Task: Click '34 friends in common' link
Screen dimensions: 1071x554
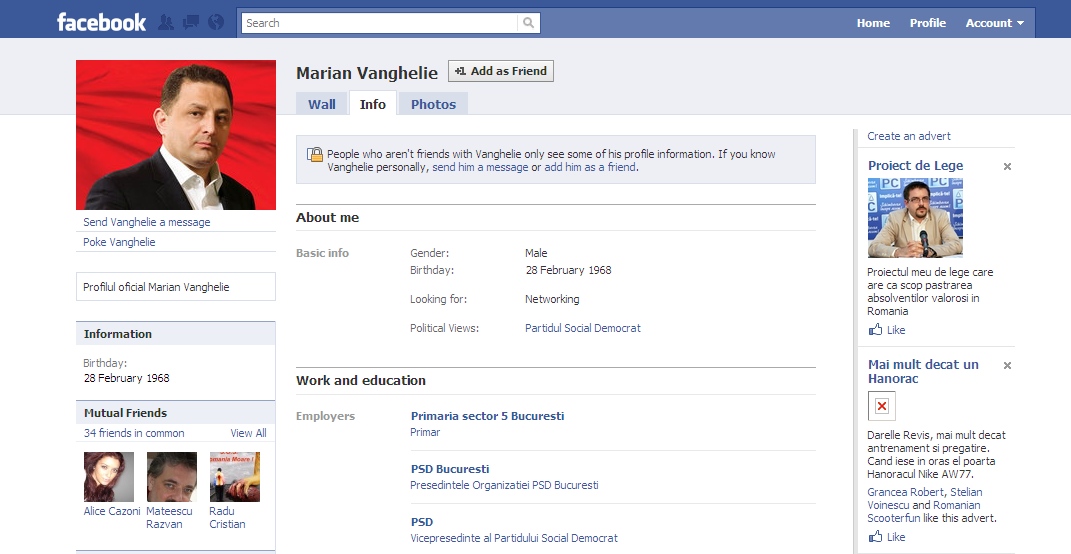Action: 134,433
